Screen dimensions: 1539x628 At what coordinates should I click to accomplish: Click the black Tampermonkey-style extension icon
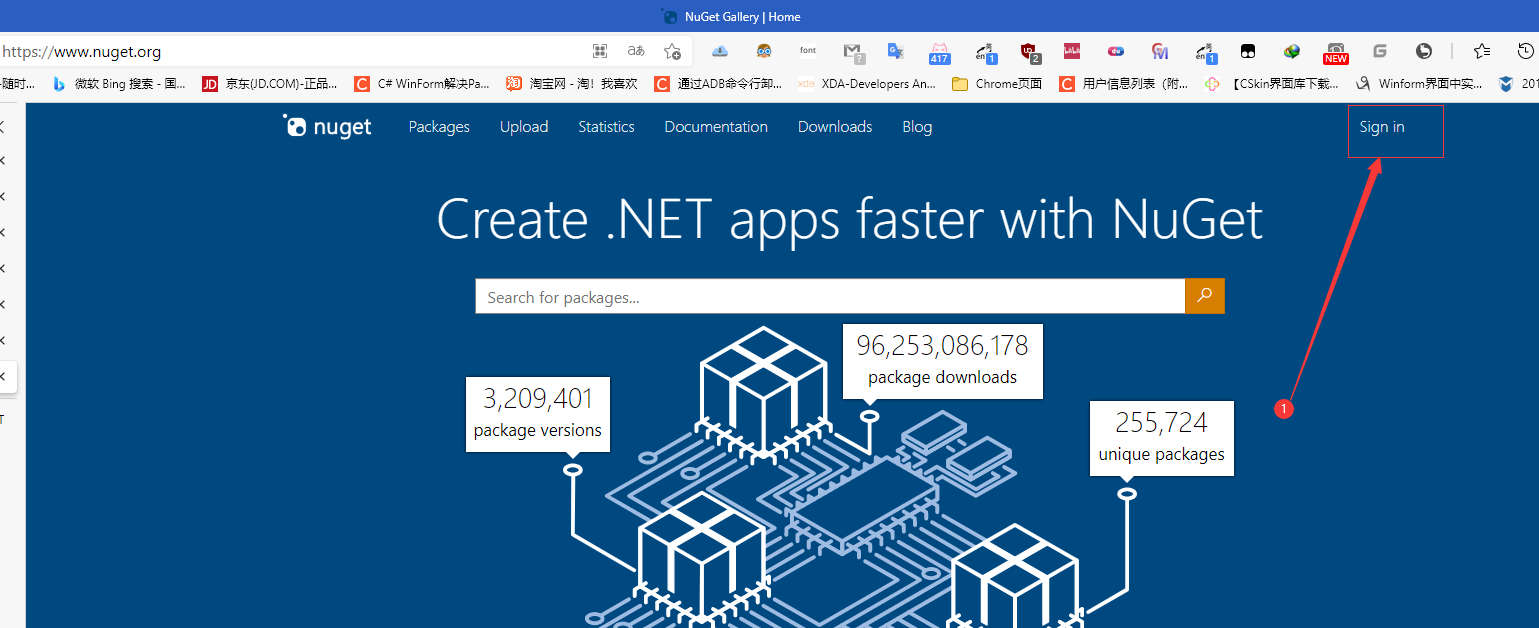[x=1248, y=51]
